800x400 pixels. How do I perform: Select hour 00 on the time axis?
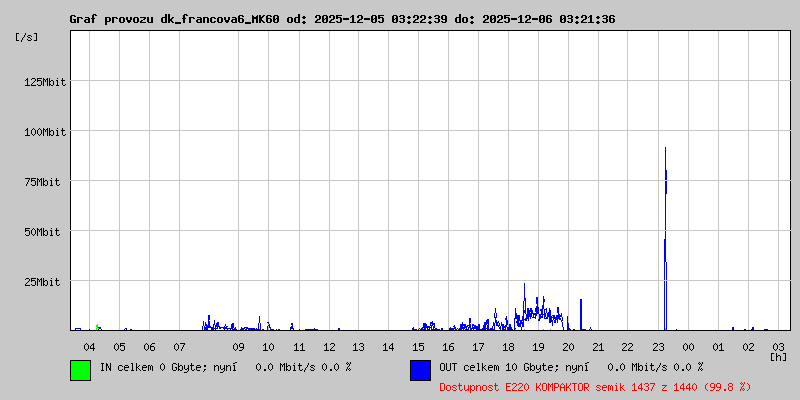click(x=688, y=346)
